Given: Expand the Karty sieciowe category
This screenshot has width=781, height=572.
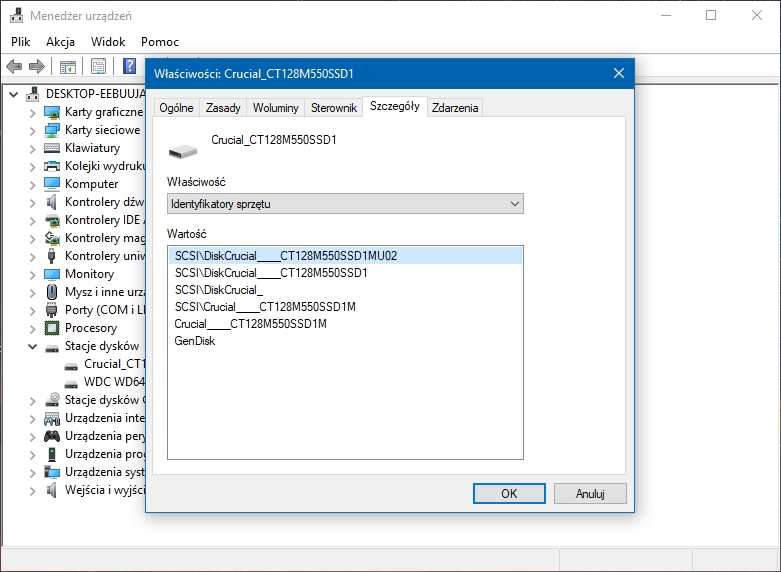Looking at the screenshot, I should point(32,131).
